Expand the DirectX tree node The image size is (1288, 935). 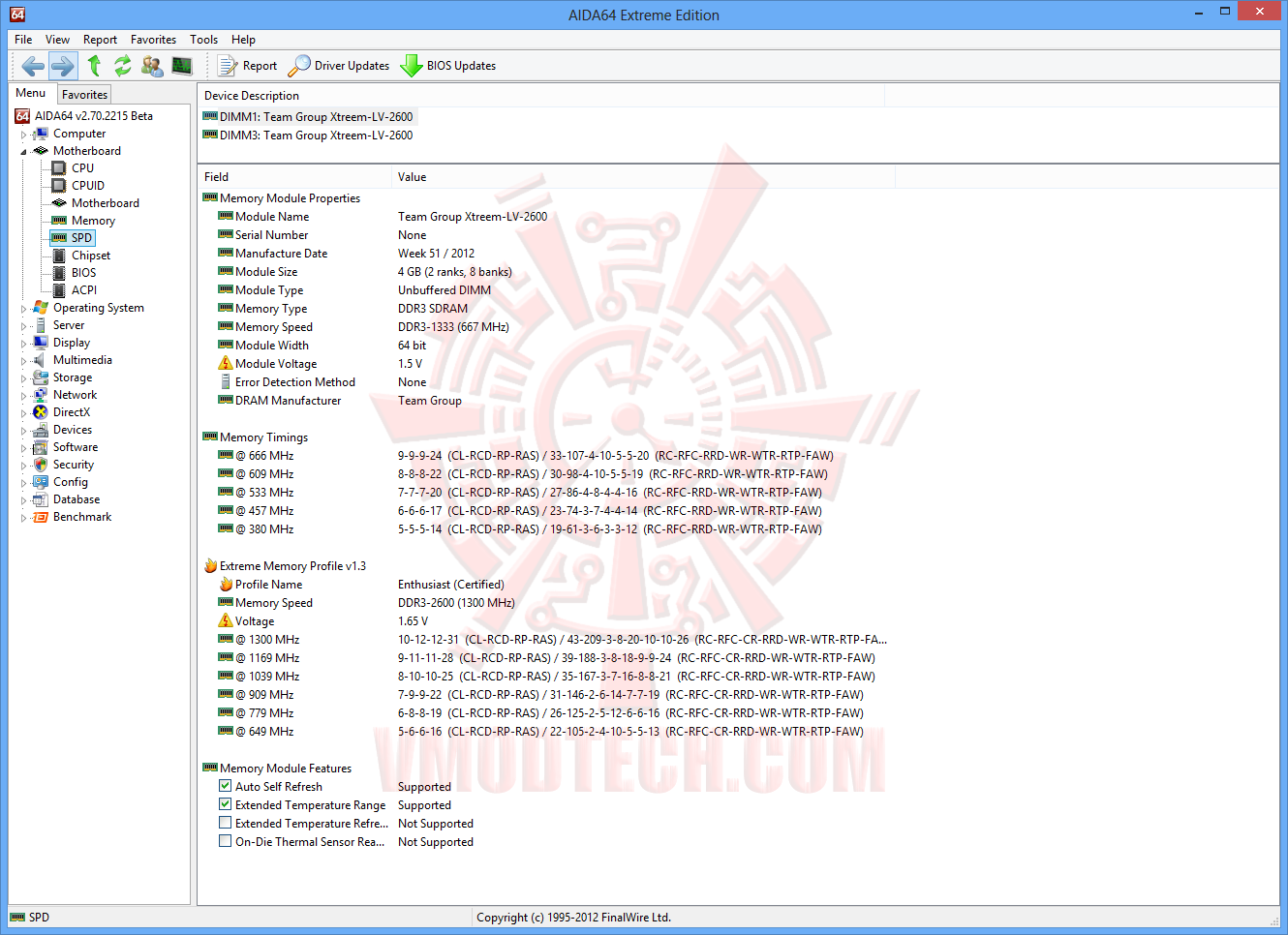coord(24,413)
